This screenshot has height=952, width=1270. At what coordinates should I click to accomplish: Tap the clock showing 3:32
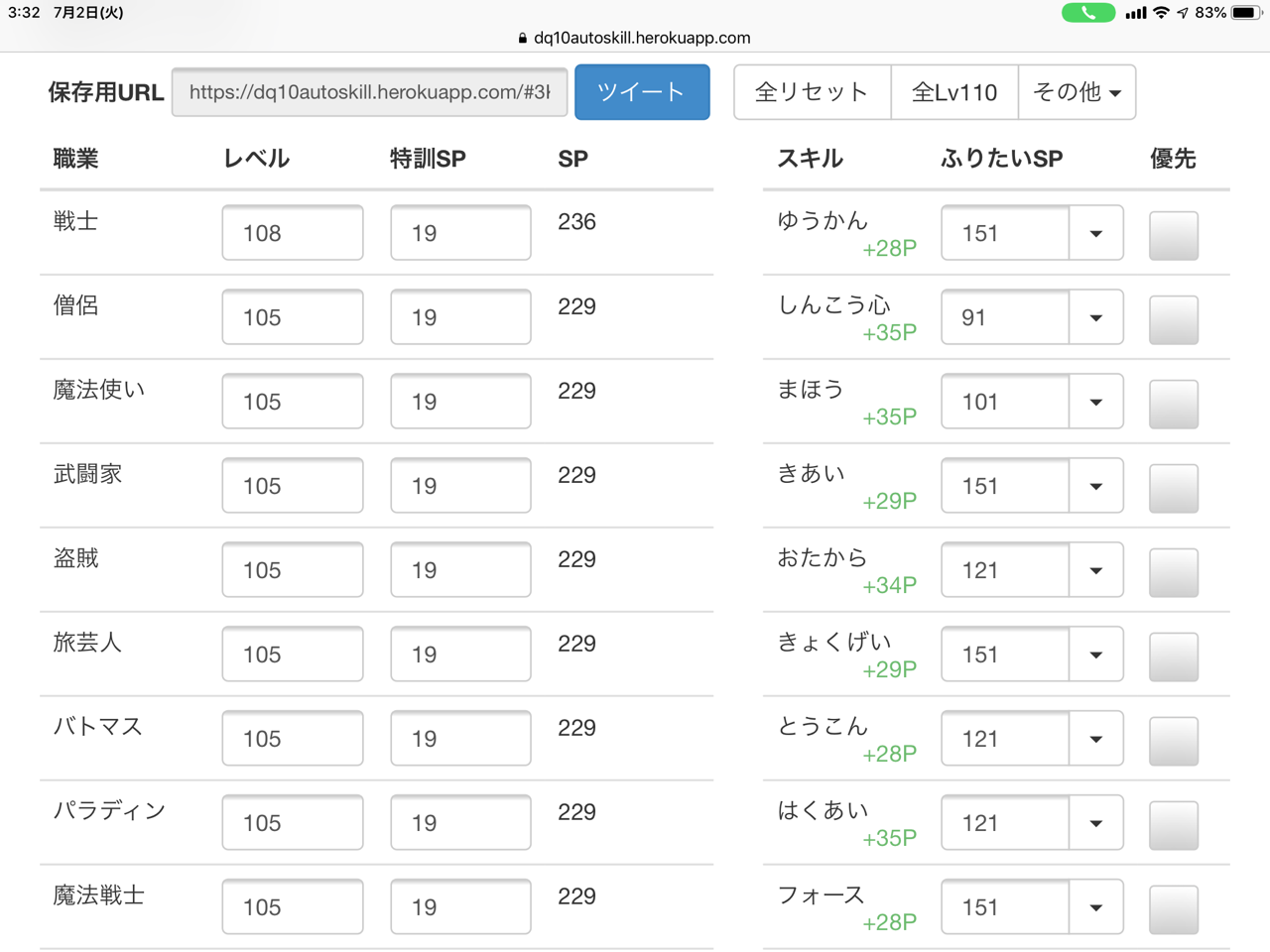[24, 13]
